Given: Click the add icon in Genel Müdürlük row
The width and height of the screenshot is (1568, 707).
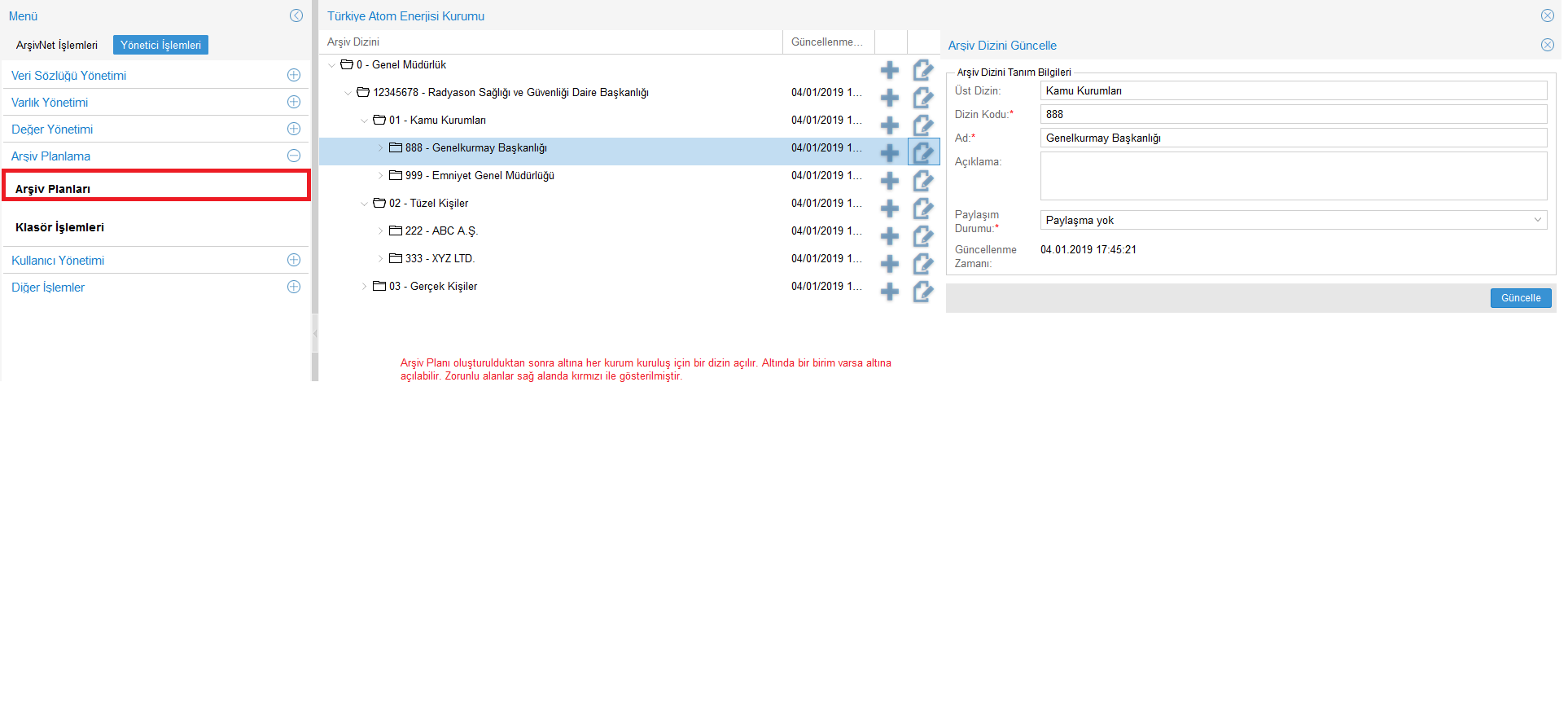Looking at the screenshot, I should click(890, 70).
